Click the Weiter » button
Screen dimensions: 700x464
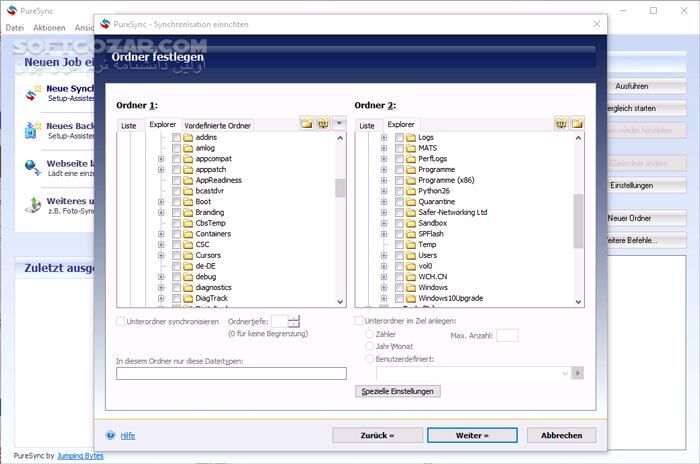click(472, 435)
